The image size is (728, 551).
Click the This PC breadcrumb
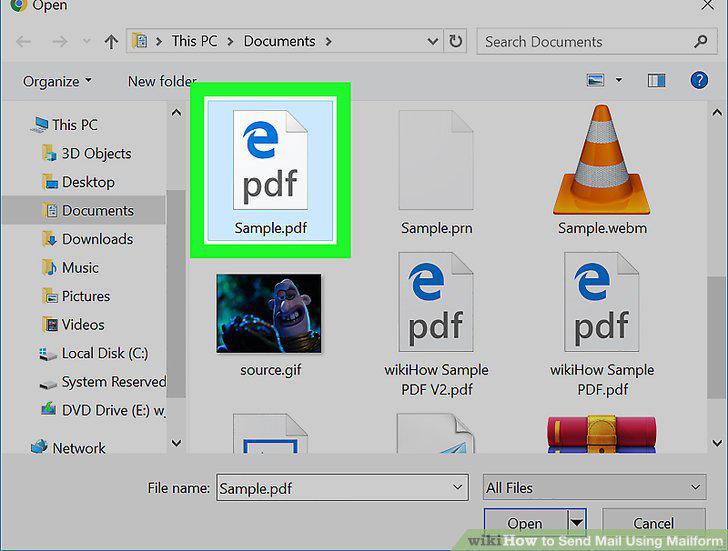[x=194, y=41]
